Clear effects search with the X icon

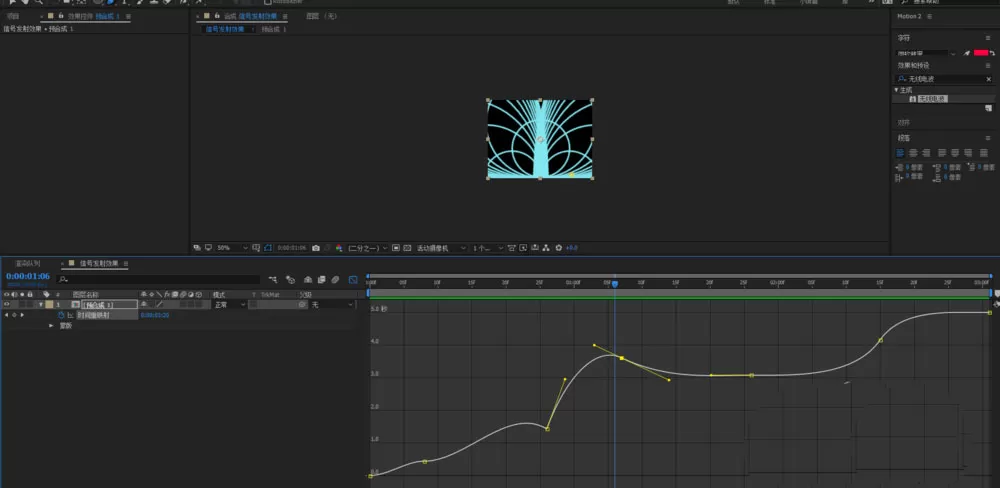coord(989,79)
